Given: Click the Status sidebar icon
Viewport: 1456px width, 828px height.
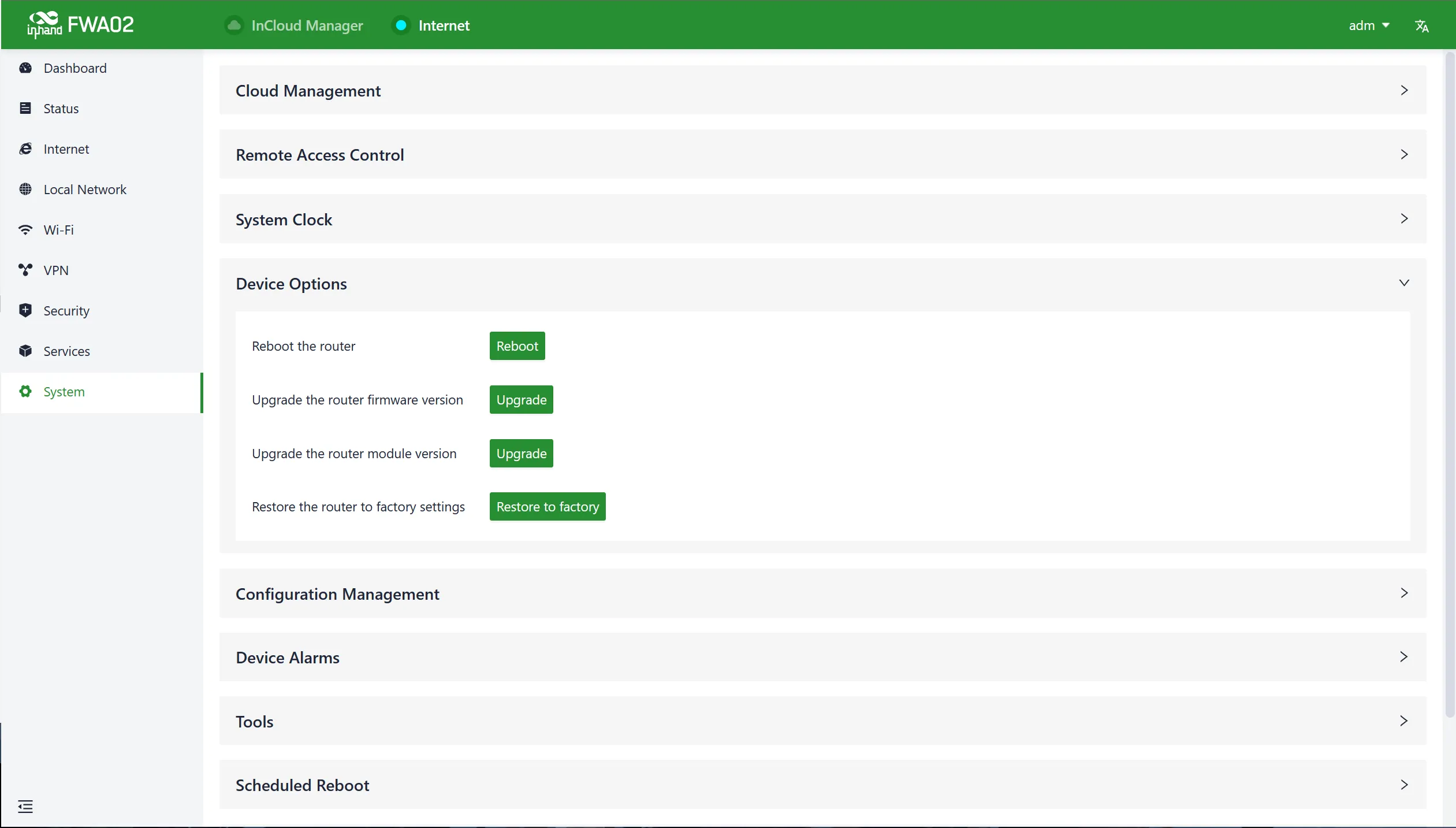Looking at the screenshot, I should (25, 109).
